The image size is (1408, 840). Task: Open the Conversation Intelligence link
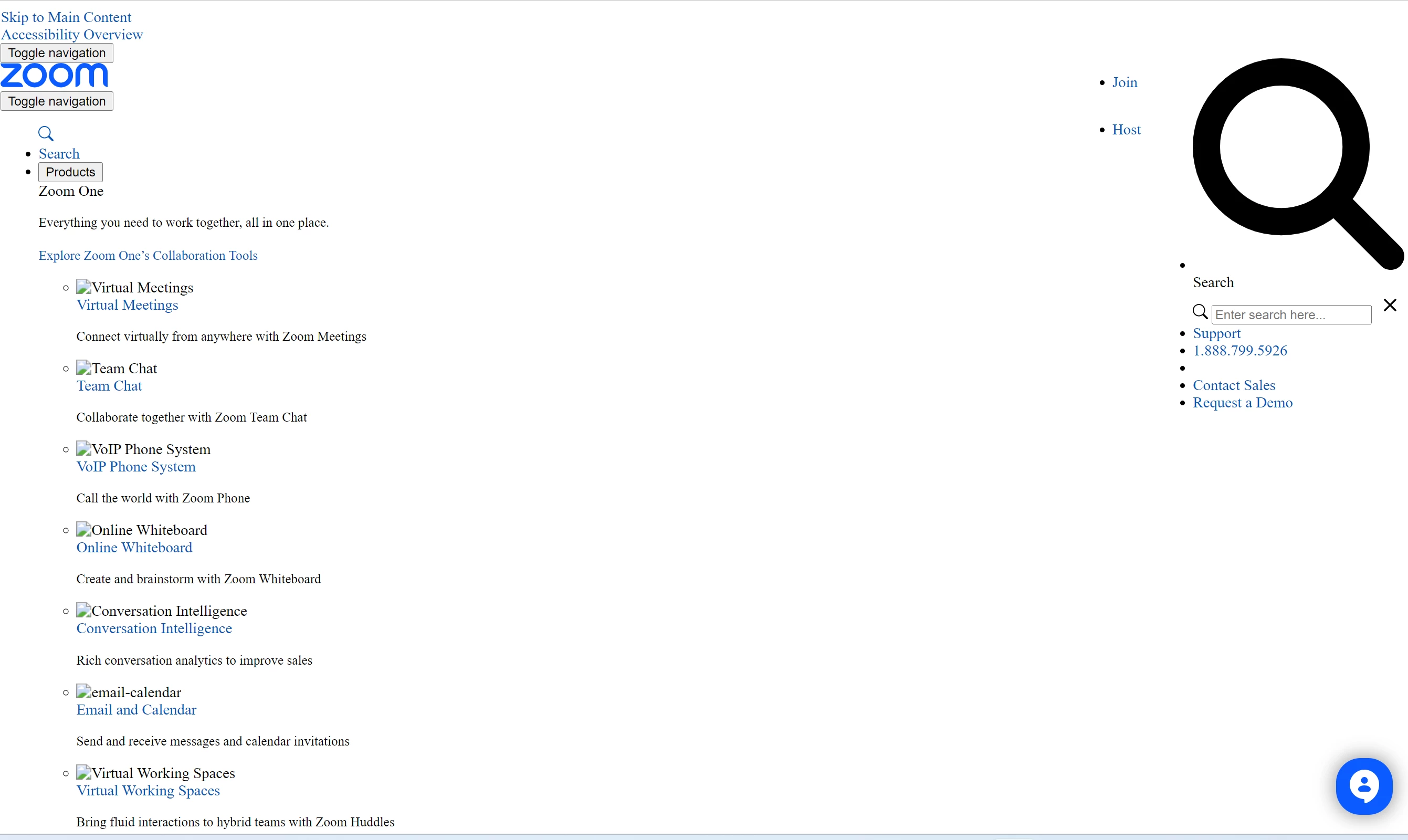click(x=154, y=628)
